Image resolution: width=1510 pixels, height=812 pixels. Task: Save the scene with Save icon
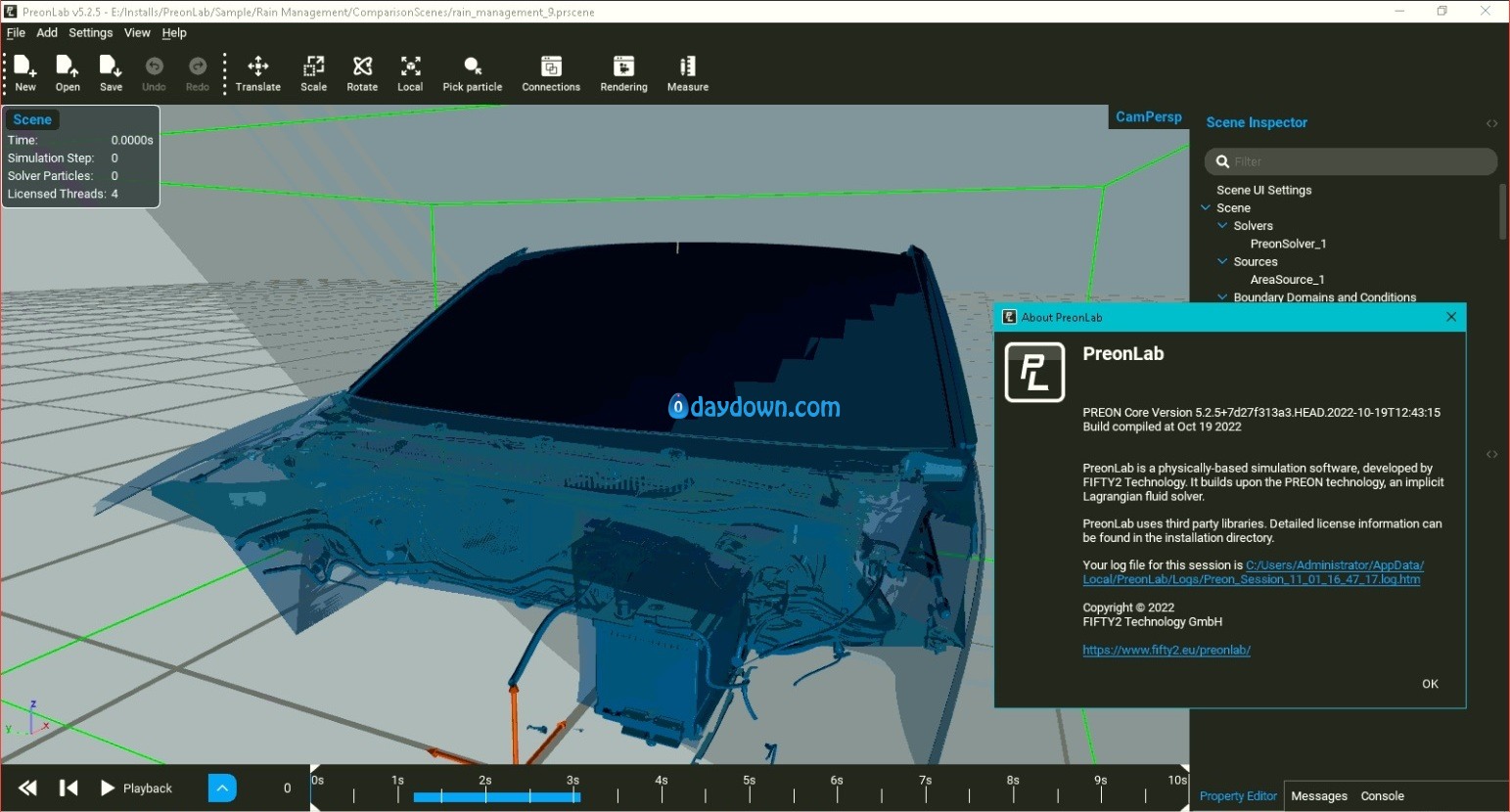pos(111,73)
